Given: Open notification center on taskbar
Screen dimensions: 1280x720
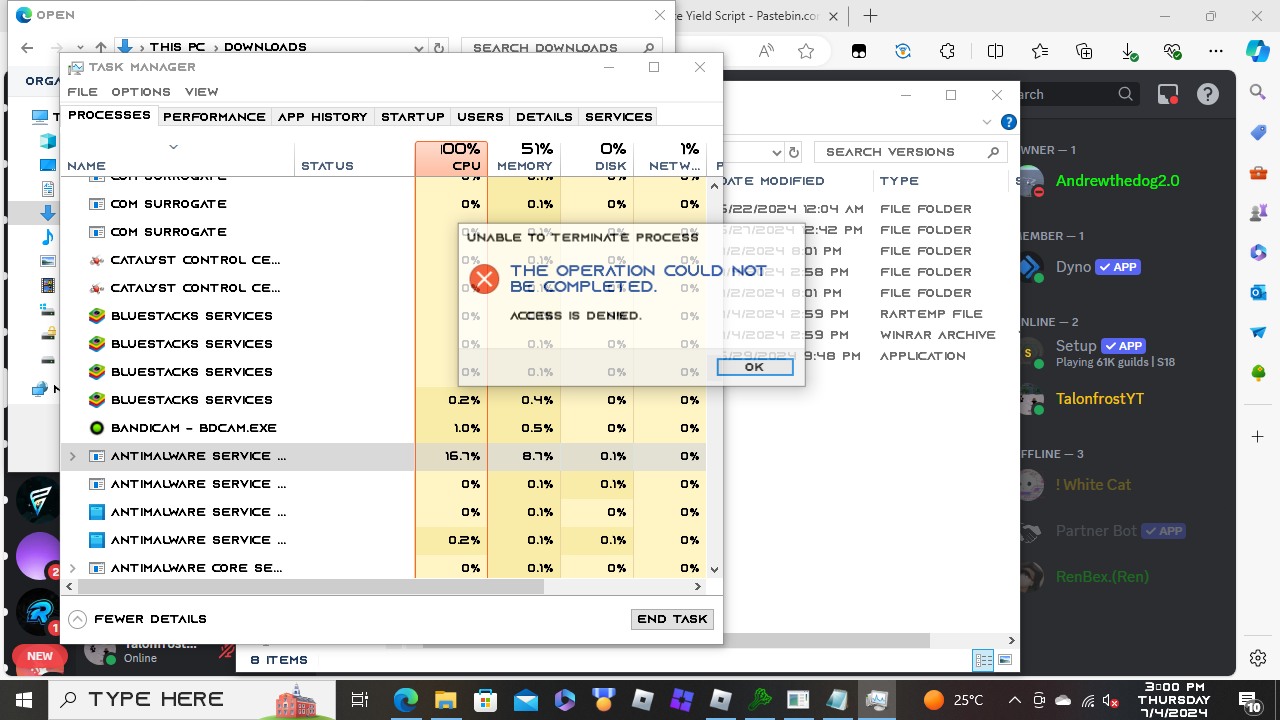Looking at the screenshot, I should [x=1250, y=700].
